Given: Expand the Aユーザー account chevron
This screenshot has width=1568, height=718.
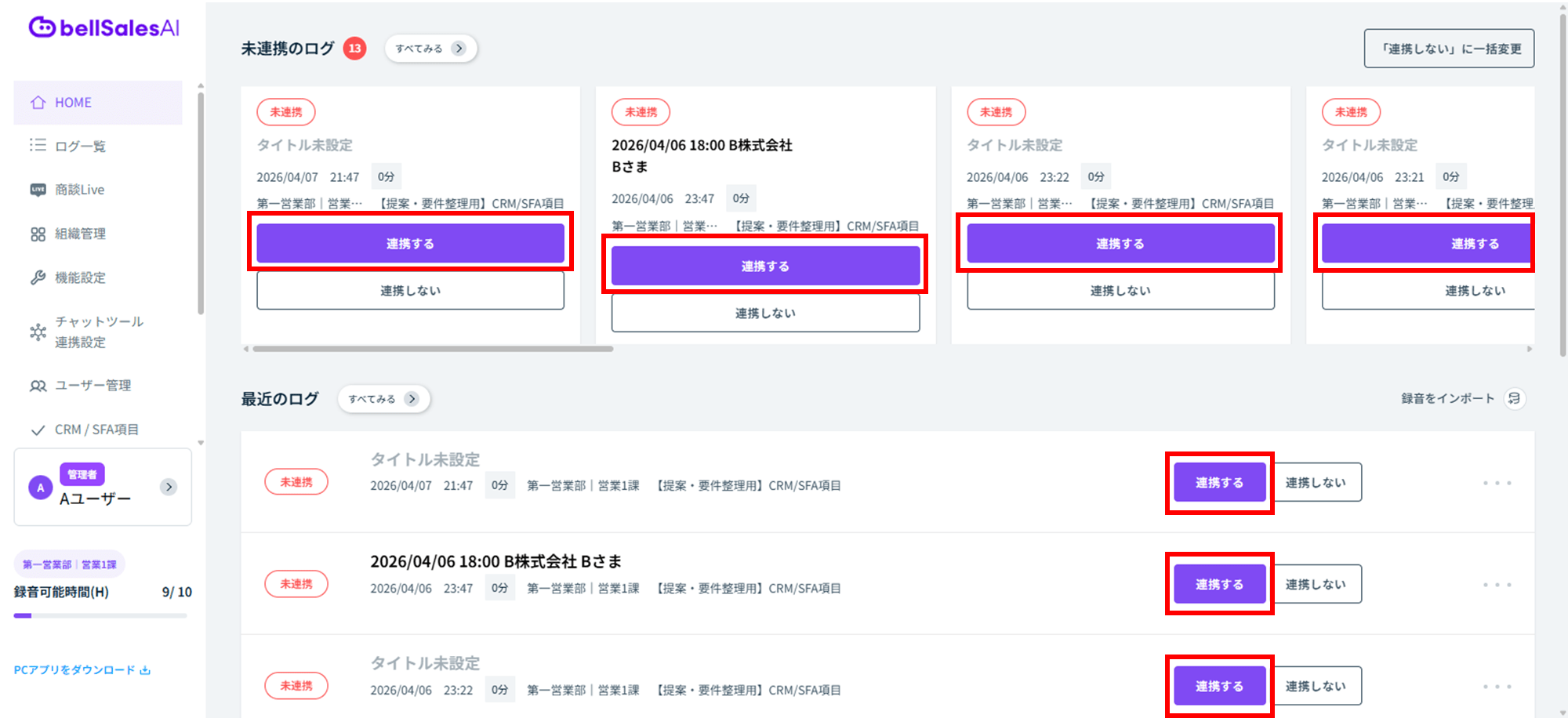Looking at the screenshot, I should pos(169,487).
